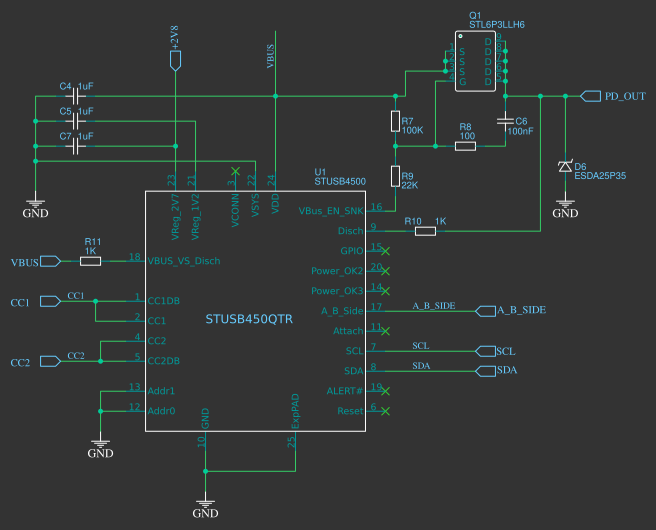Select resistor R10 1K
This screenshot has height=530, width=656.
[x=425, y=231]
